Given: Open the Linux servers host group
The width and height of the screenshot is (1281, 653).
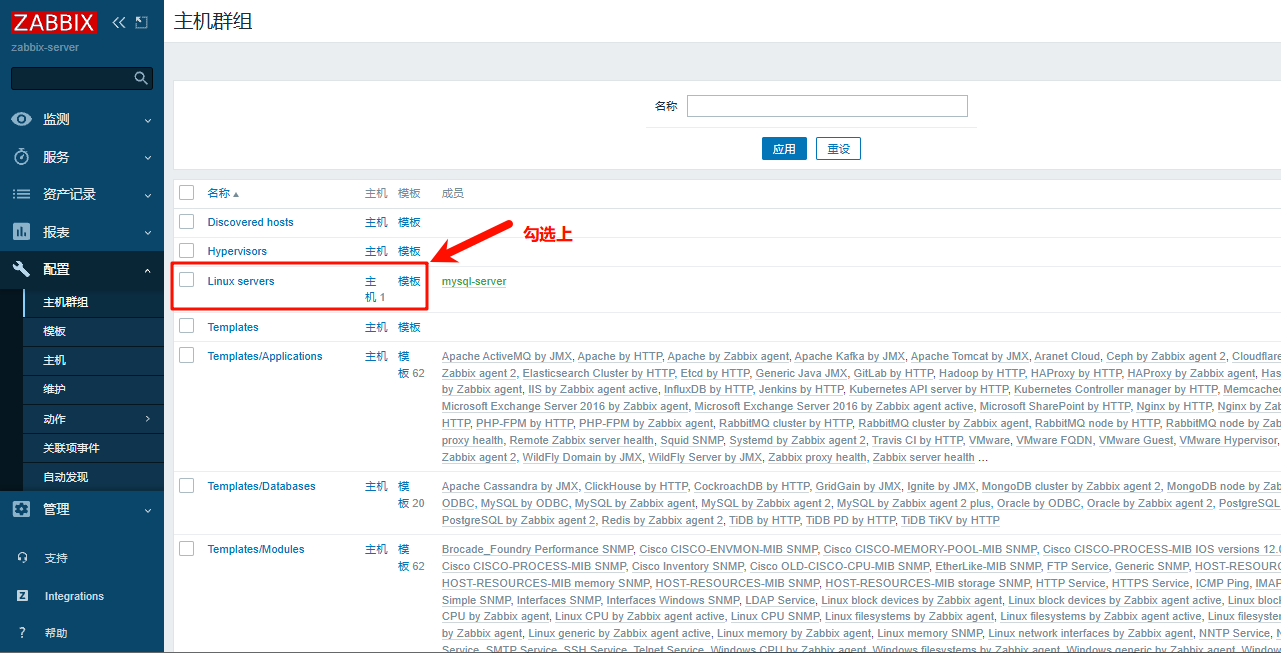Looking at the screenshot, I should pos(241,281).
